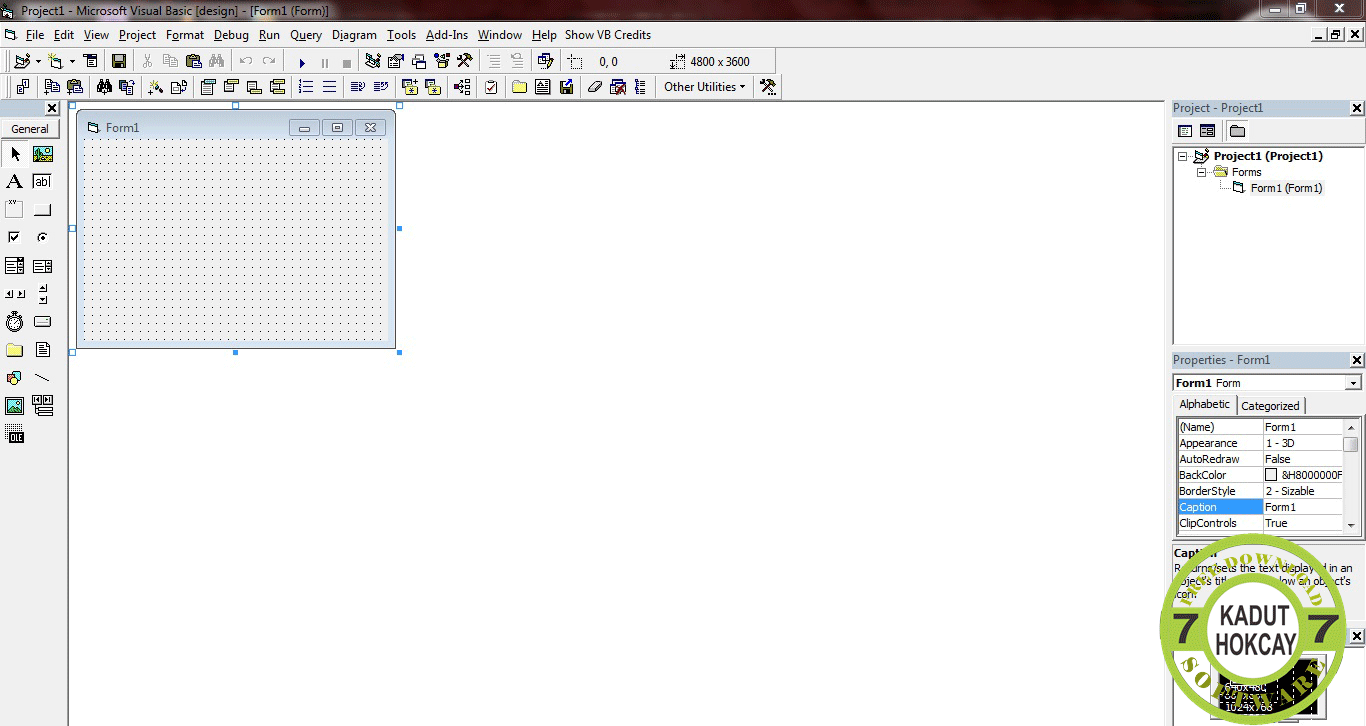The height and width of the screenshot is (726, 1366).
Task: Select the AutoRedraw property row
Action: (1260, 459)
